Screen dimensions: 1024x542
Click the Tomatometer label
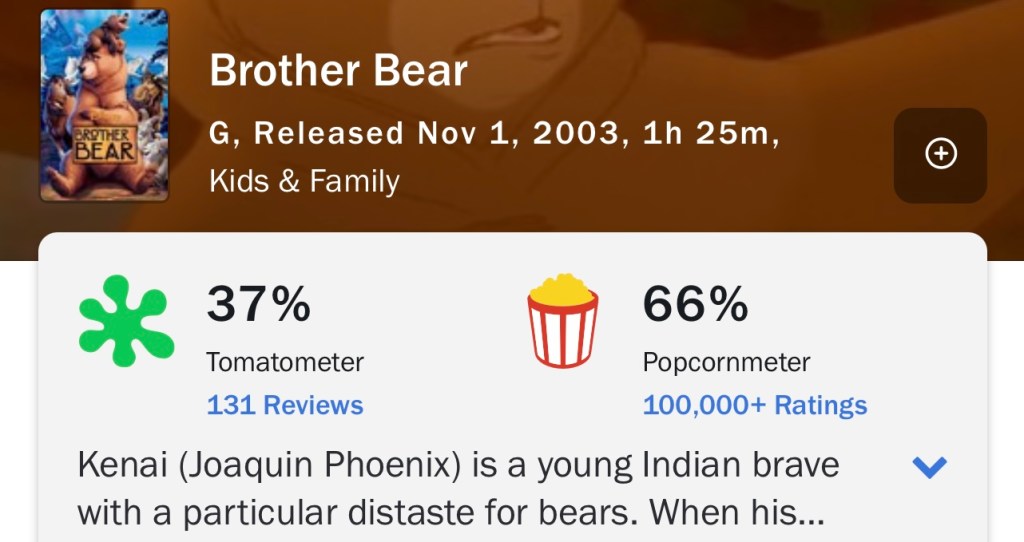(285, 362)
